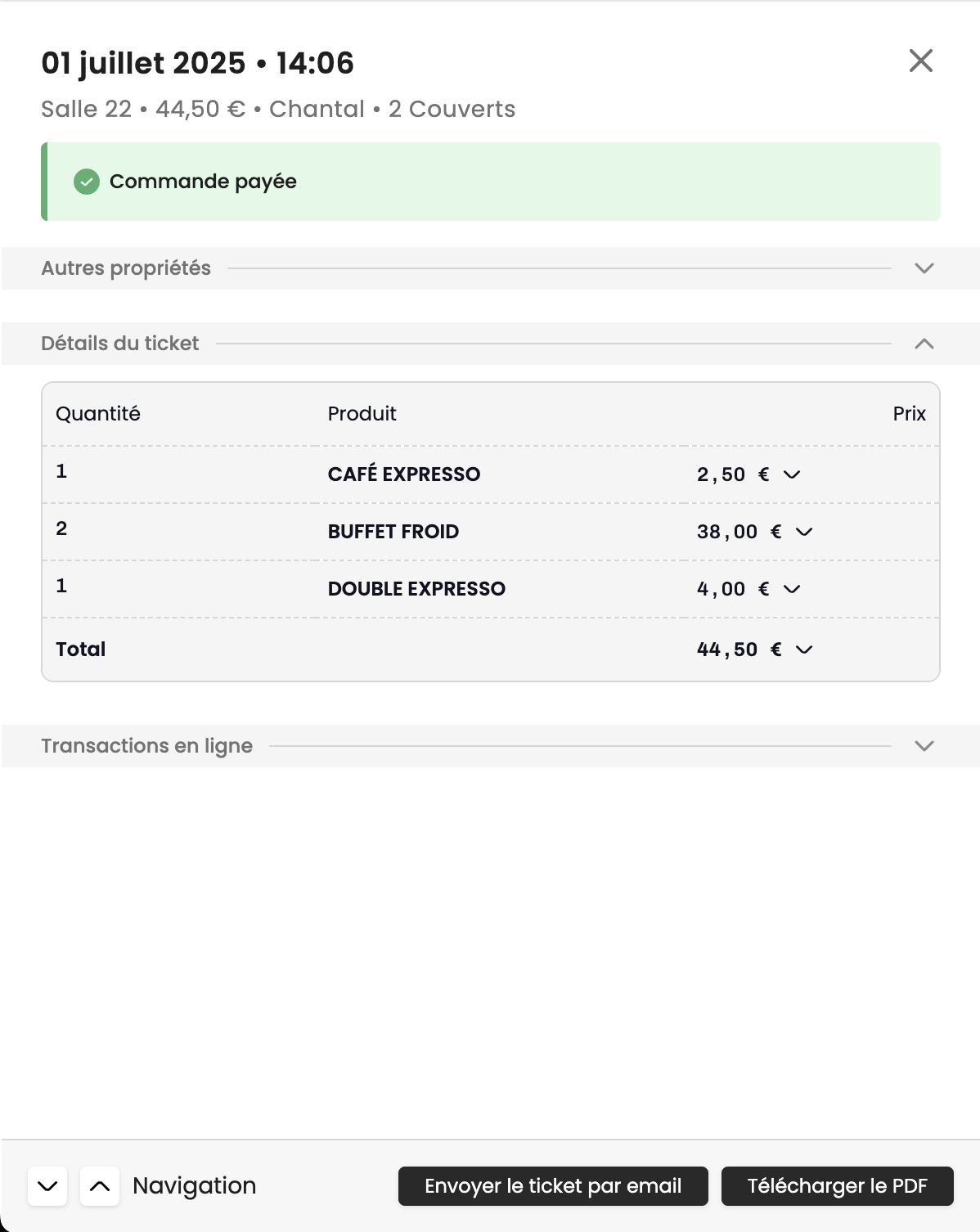This screenshot has width=980, height=1232.
Task: Click the Transactions en ligne header label
Action: [147, 746]
